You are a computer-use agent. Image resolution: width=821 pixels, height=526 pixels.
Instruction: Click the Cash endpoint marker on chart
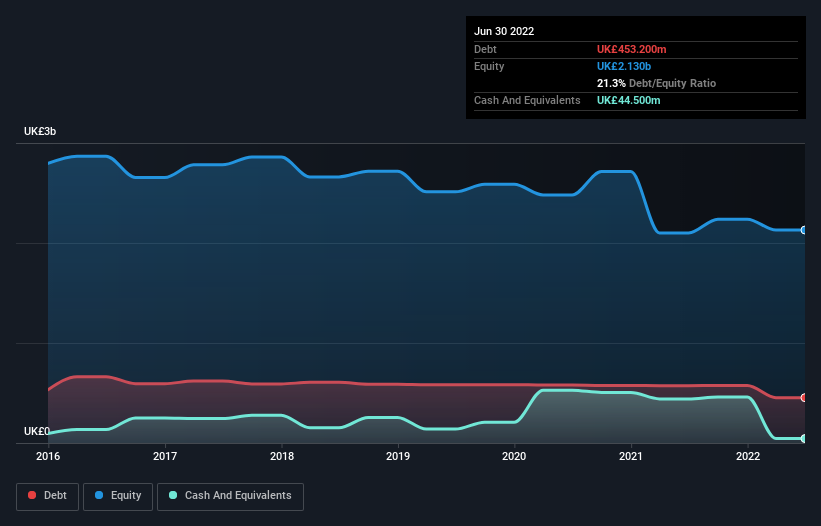(x=804, y=439)
